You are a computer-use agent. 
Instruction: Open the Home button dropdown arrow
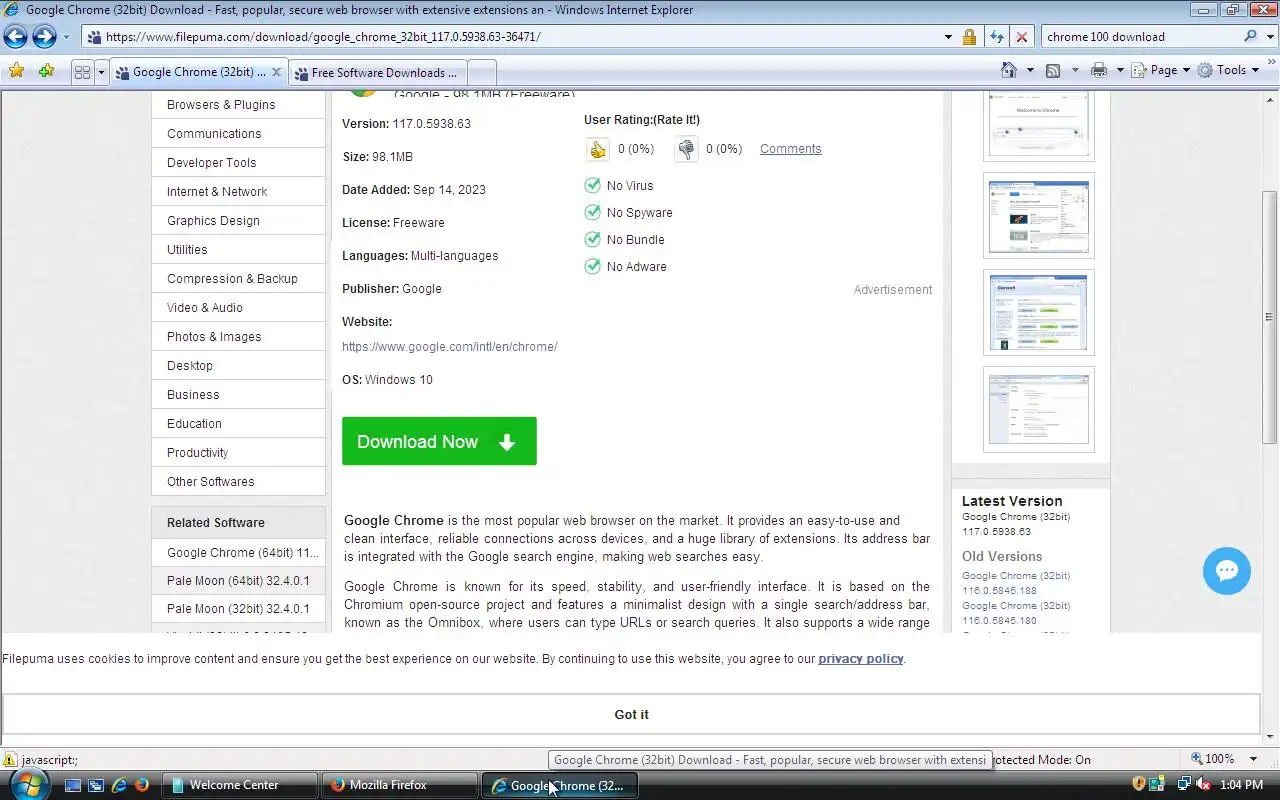click(1030, 70)
